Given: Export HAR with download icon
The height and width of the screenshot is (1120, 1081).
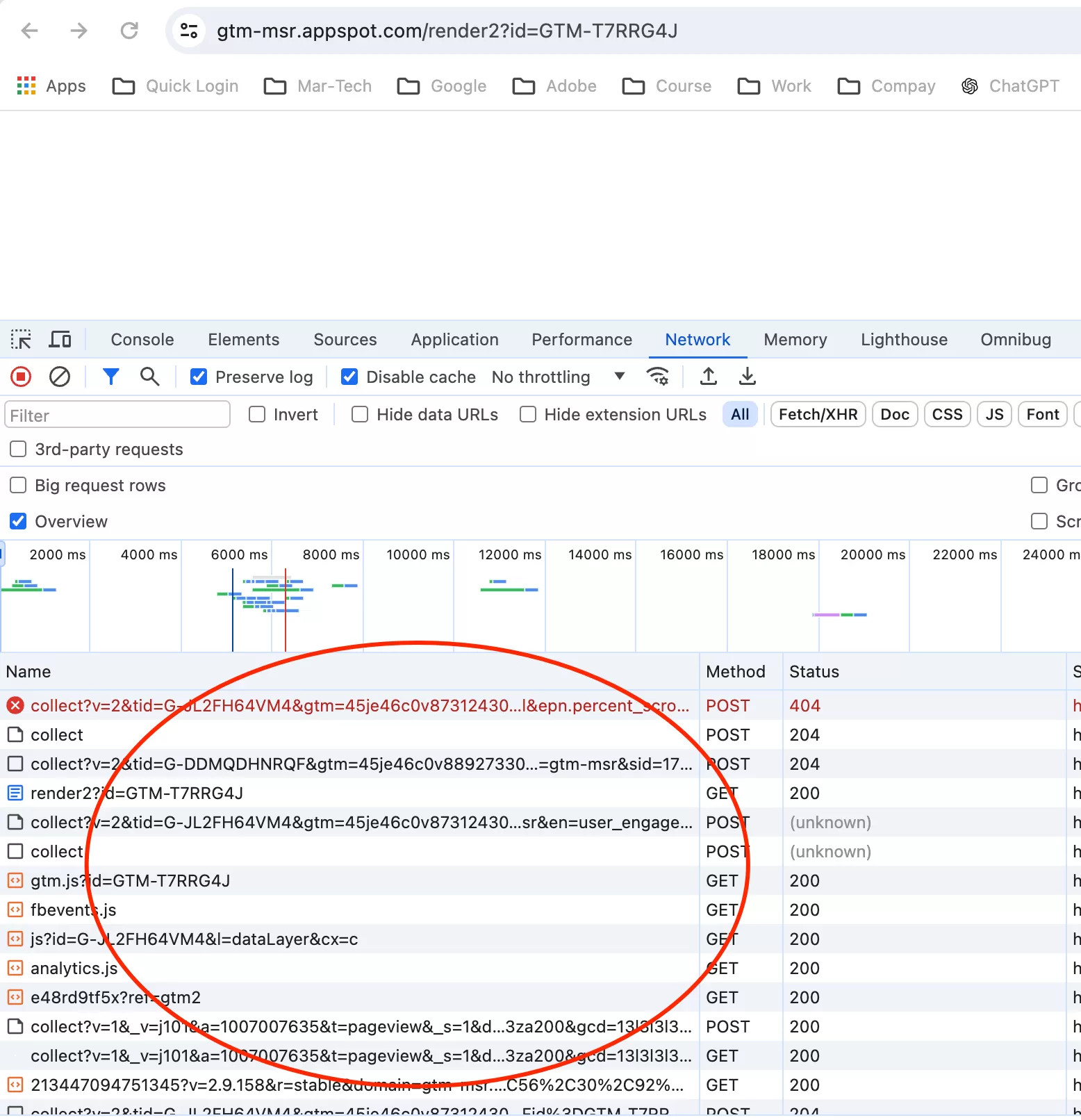Looking at the screenshot, I should click(x=748, y=377).
